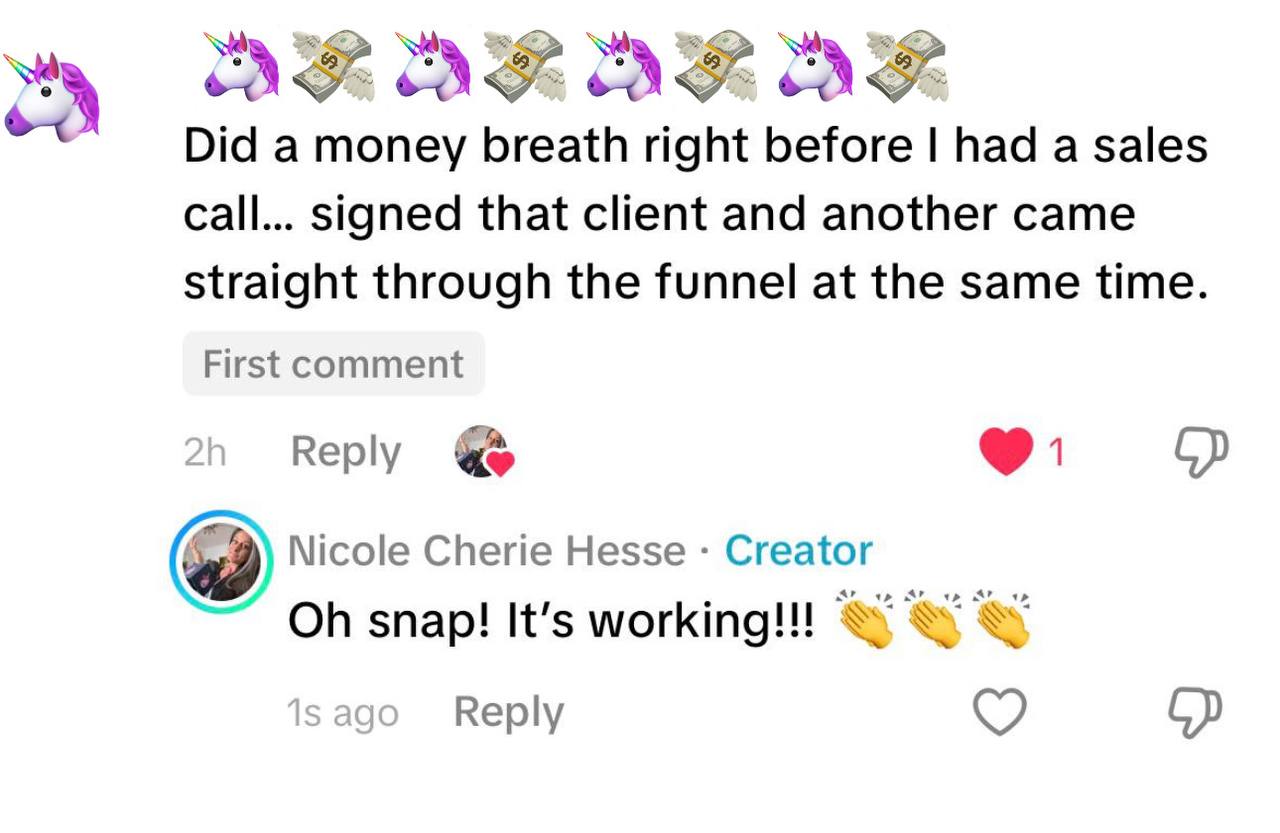Viewport: 1280px width, 833px height.
Task: Click the '1s ago' timestamp on the reply
Action: (x=342, y=714)
